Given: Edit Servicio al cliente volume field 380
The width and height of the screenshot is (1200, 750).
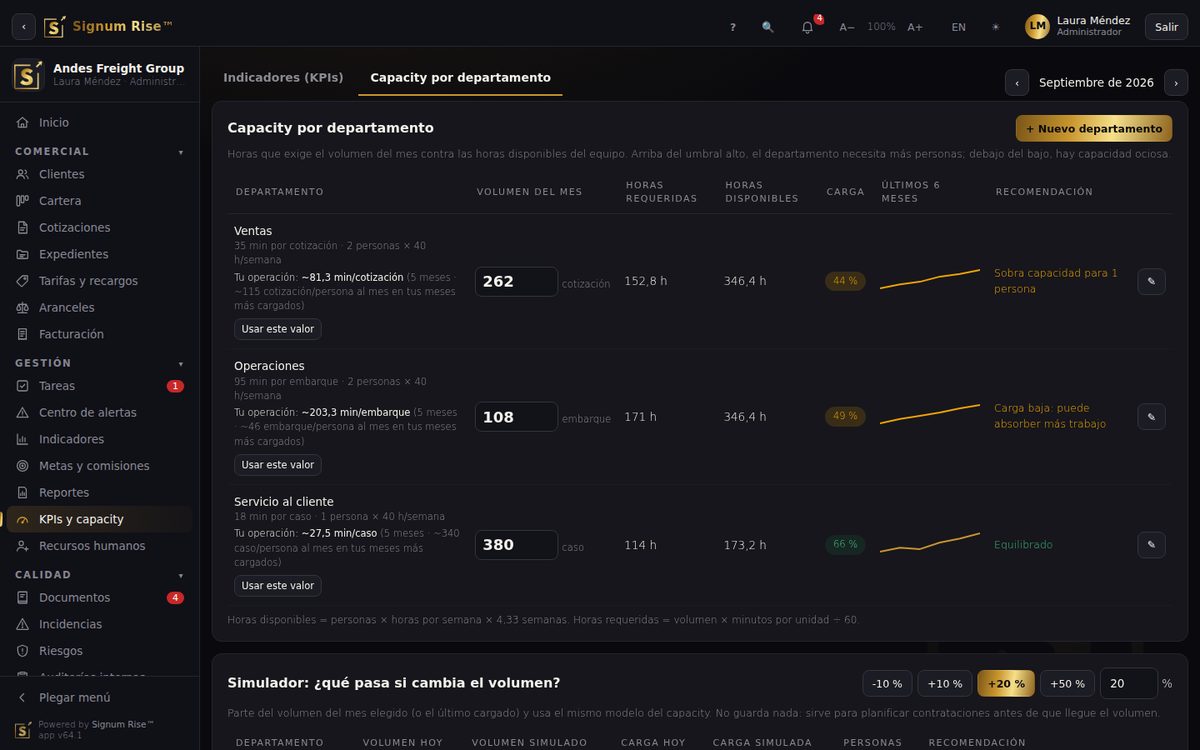Looking at the screenshot, I should (x=516, y=545).
